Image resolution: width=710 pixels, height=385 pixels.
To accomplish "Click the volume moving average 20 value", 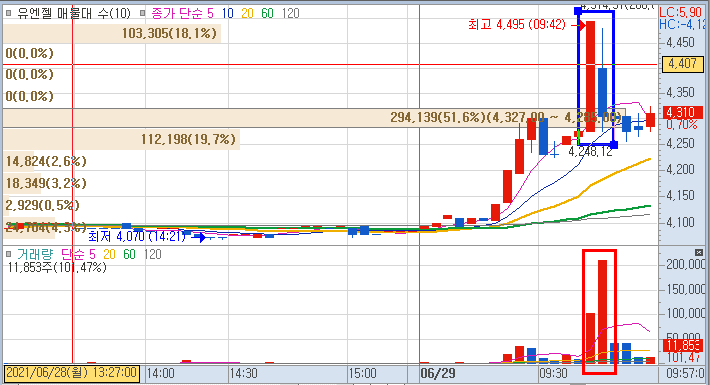I will tap(109, 254).
